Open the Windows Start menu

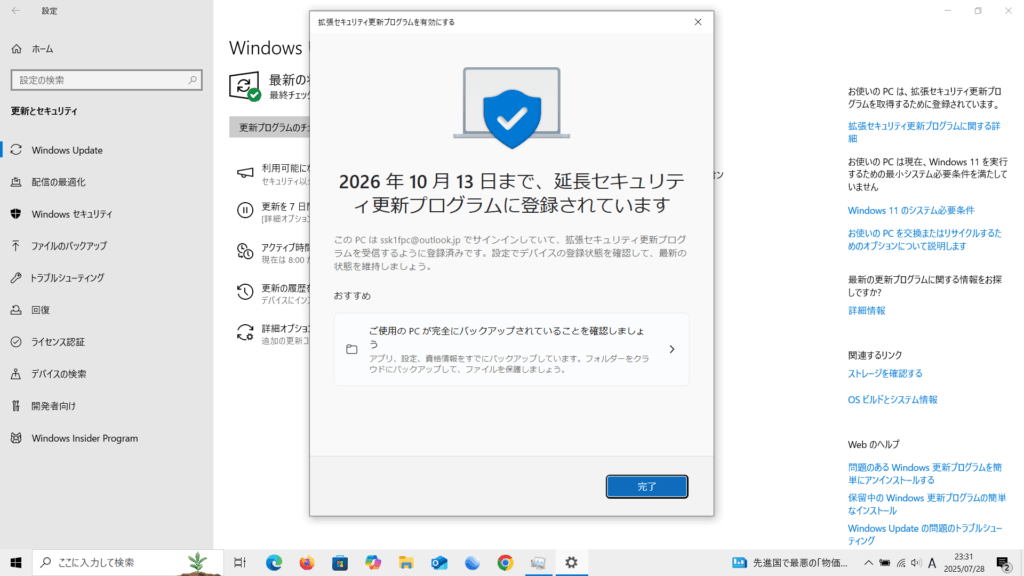(16, 562)
